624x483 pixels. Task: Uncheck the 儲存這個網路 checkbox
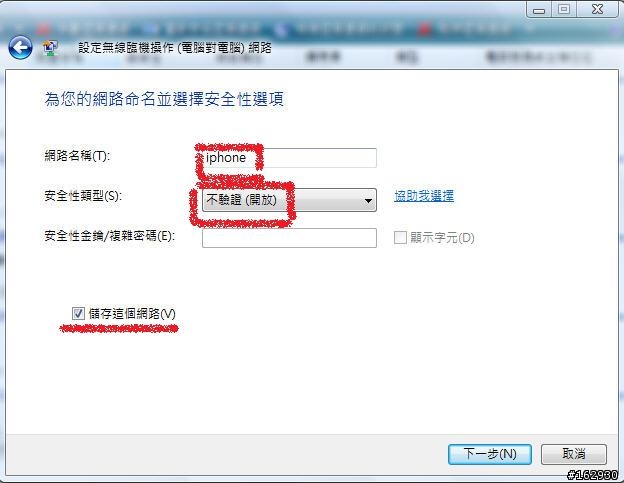(78, 314)
